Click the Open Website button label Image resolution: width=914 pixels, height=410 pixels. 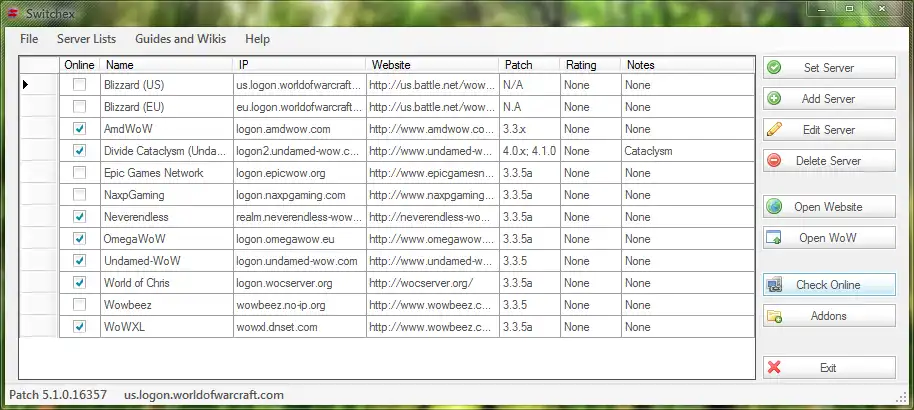[x=828, y=206]
